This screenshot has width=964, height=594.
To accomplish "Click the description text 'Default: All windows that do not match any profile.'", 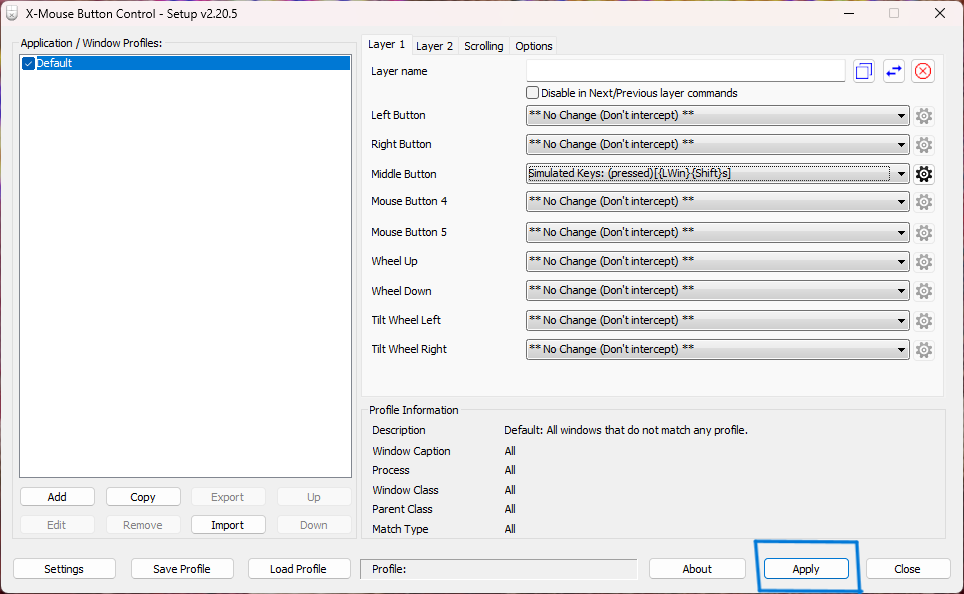I will point(626,430).
